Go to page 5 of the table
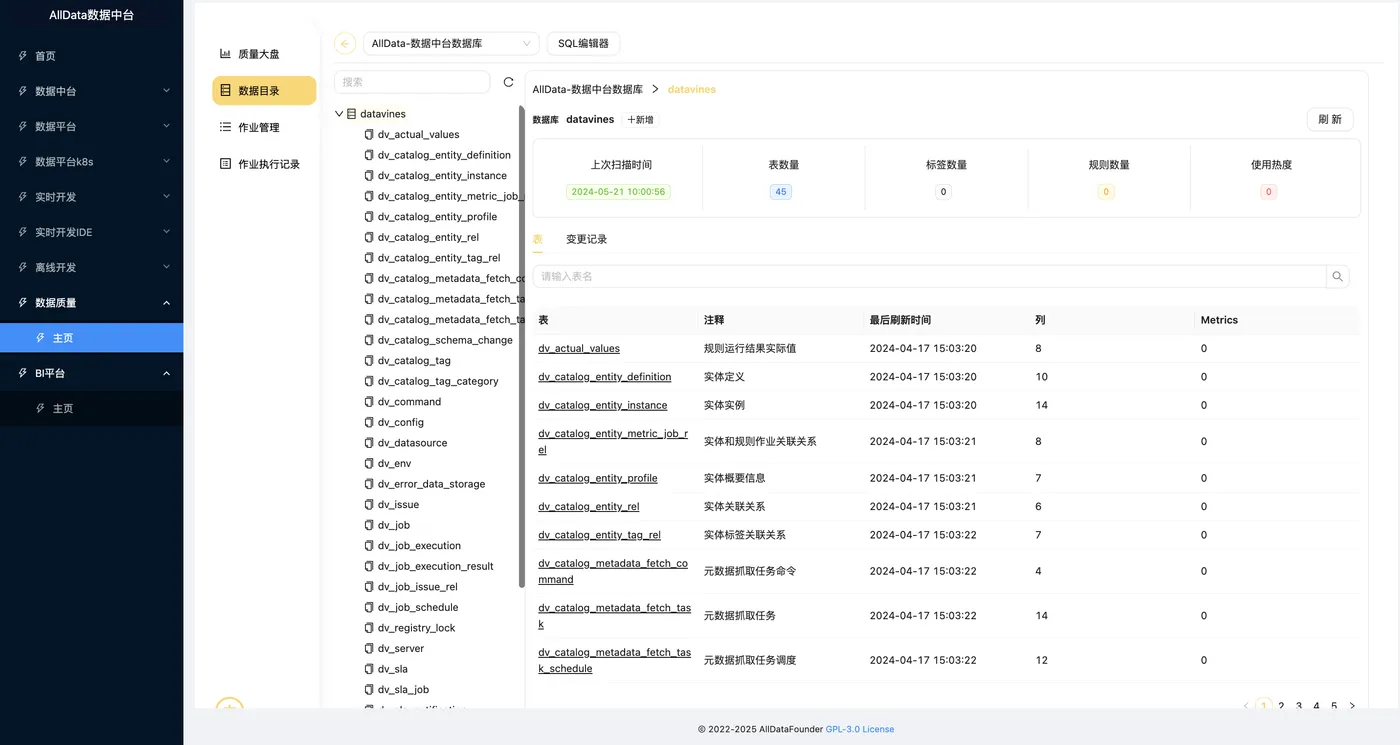The image size is (1400, 745). [x=1334, y=706]
